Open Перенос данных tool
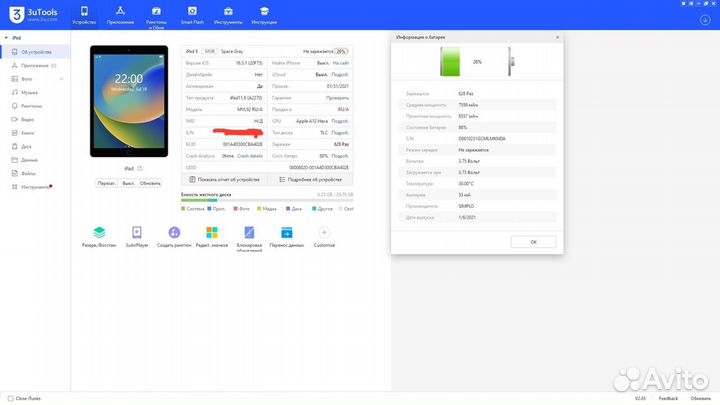Viewport: 720px width, 405px height. tap(287, 237)
